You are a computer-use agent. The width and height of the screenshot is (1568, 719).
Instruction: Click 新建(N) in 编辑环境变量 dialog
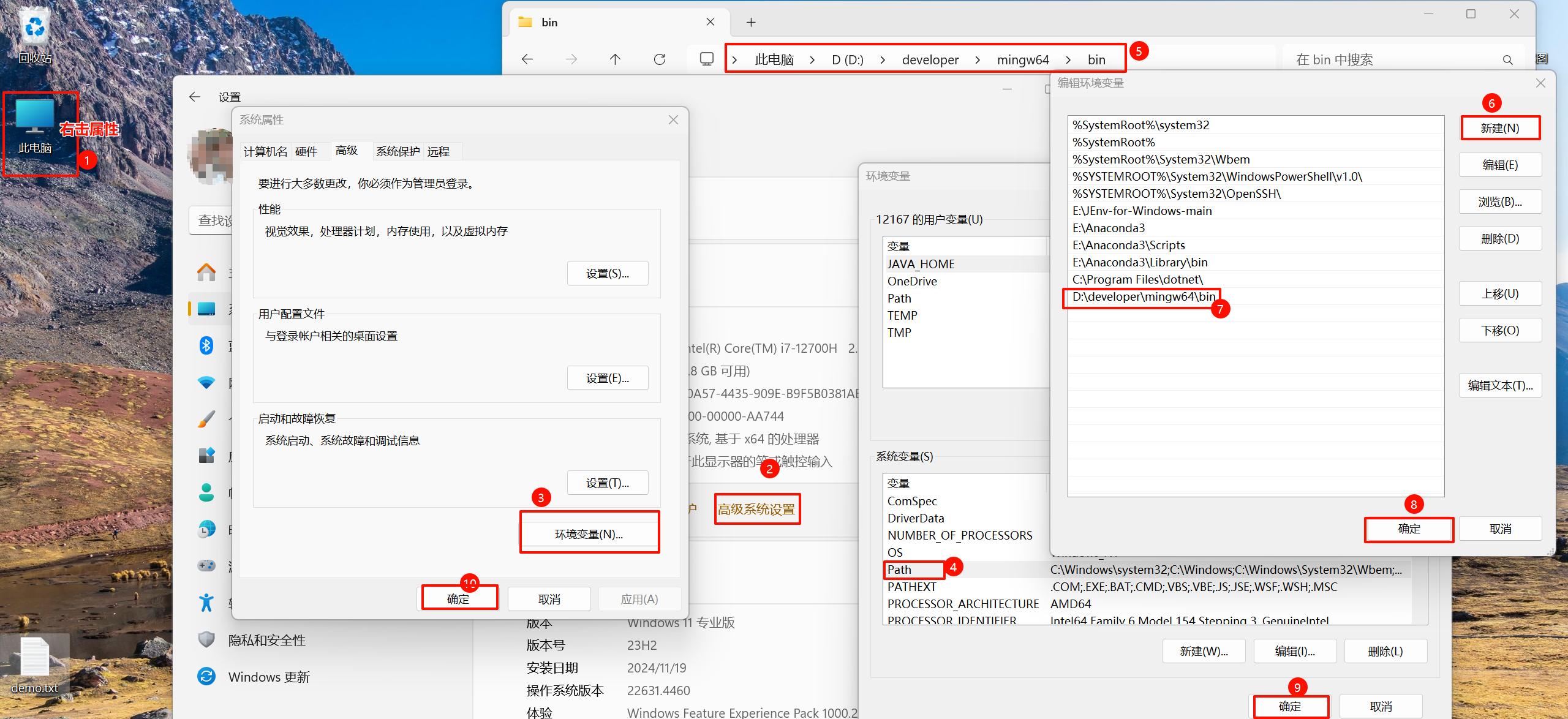pos(1500,128)
